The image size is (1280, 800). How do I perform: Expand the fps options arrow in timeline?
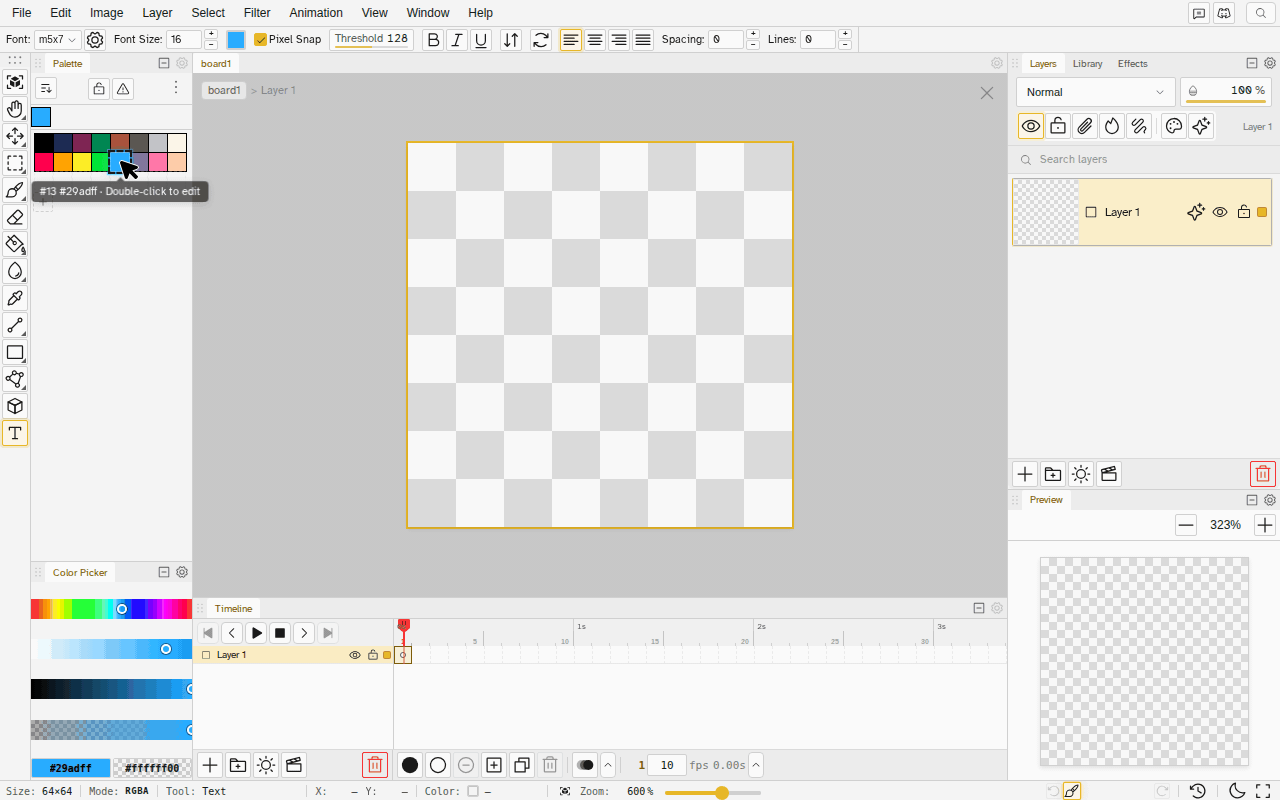(756, 765)
